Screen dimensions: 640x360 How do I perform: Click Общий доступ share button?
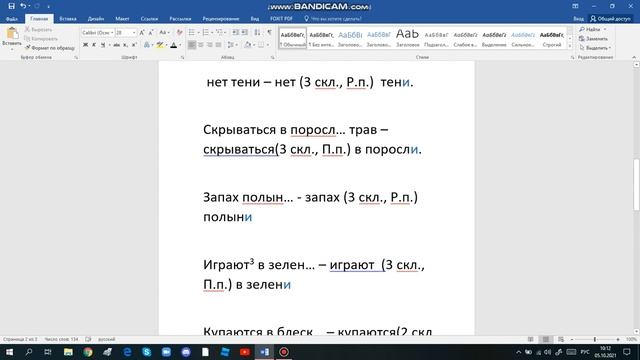click(x=610, y=19)
